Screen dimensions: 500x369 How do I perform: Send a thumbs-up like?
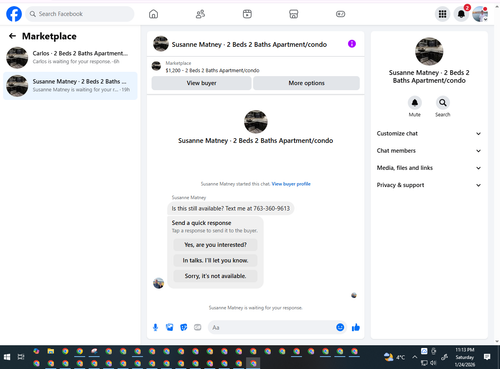[356, 327]
